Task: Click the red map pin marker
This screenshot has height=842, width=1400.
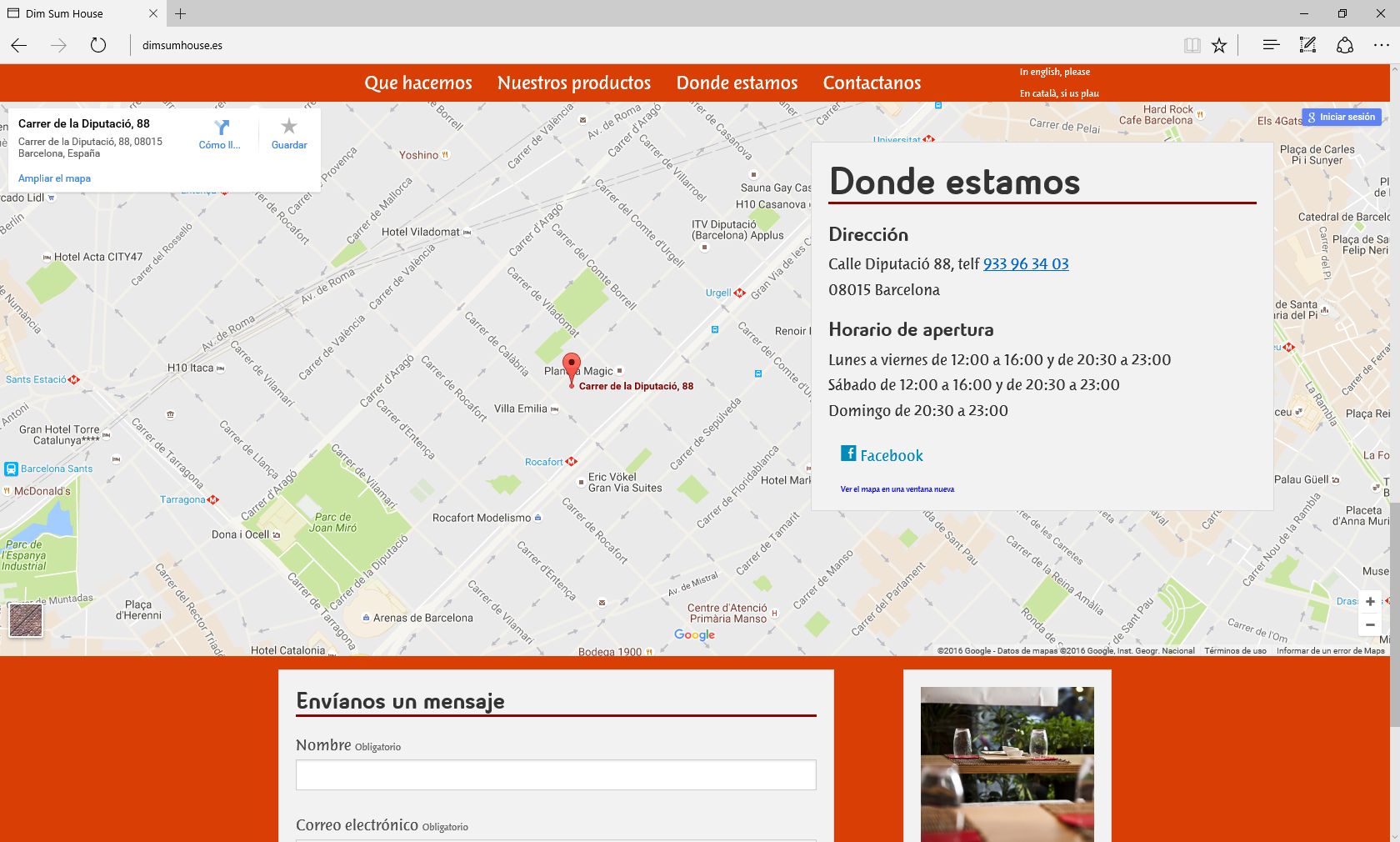Action: [x=572, y=368]
